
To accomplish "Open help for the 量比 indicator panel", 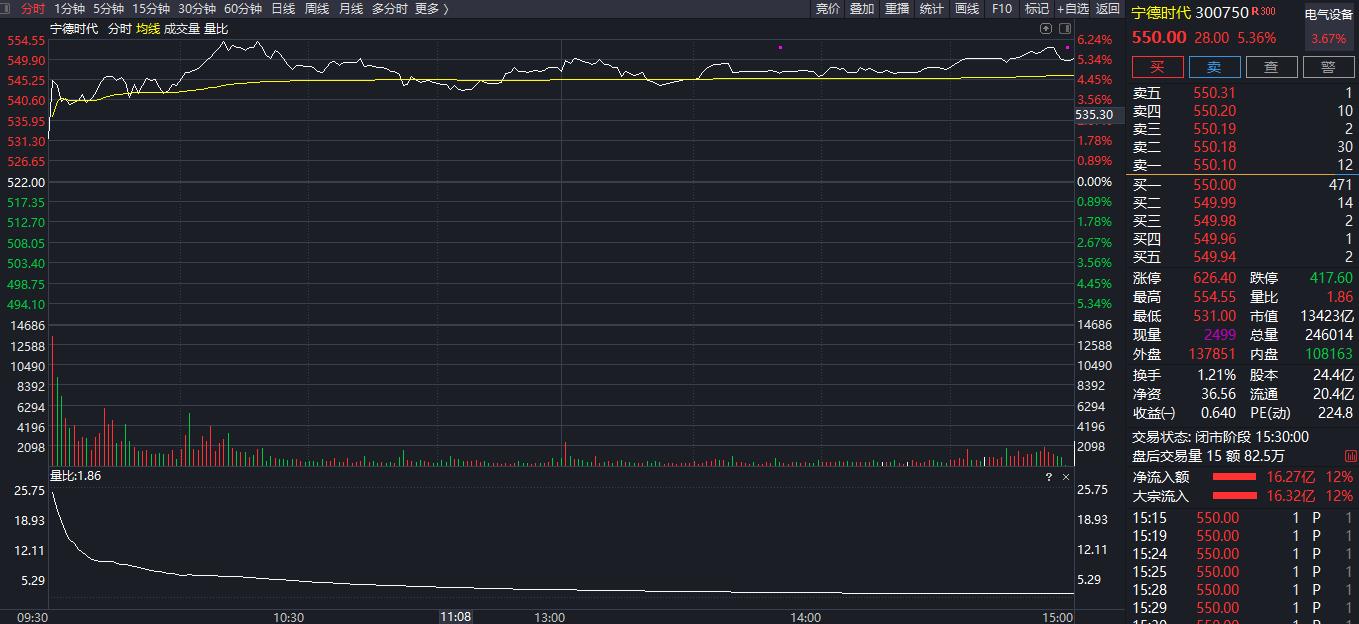I will [x=1049, y=477].
